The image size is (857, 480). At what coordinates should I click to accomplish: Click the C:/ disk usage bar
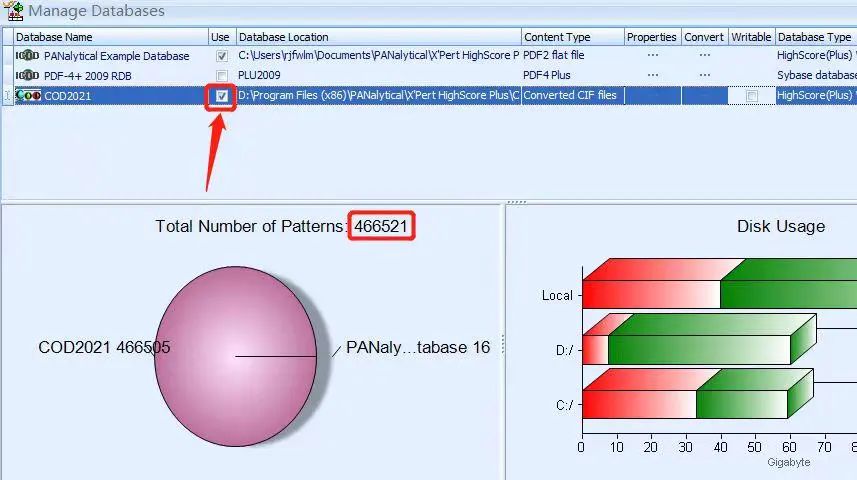698,394
